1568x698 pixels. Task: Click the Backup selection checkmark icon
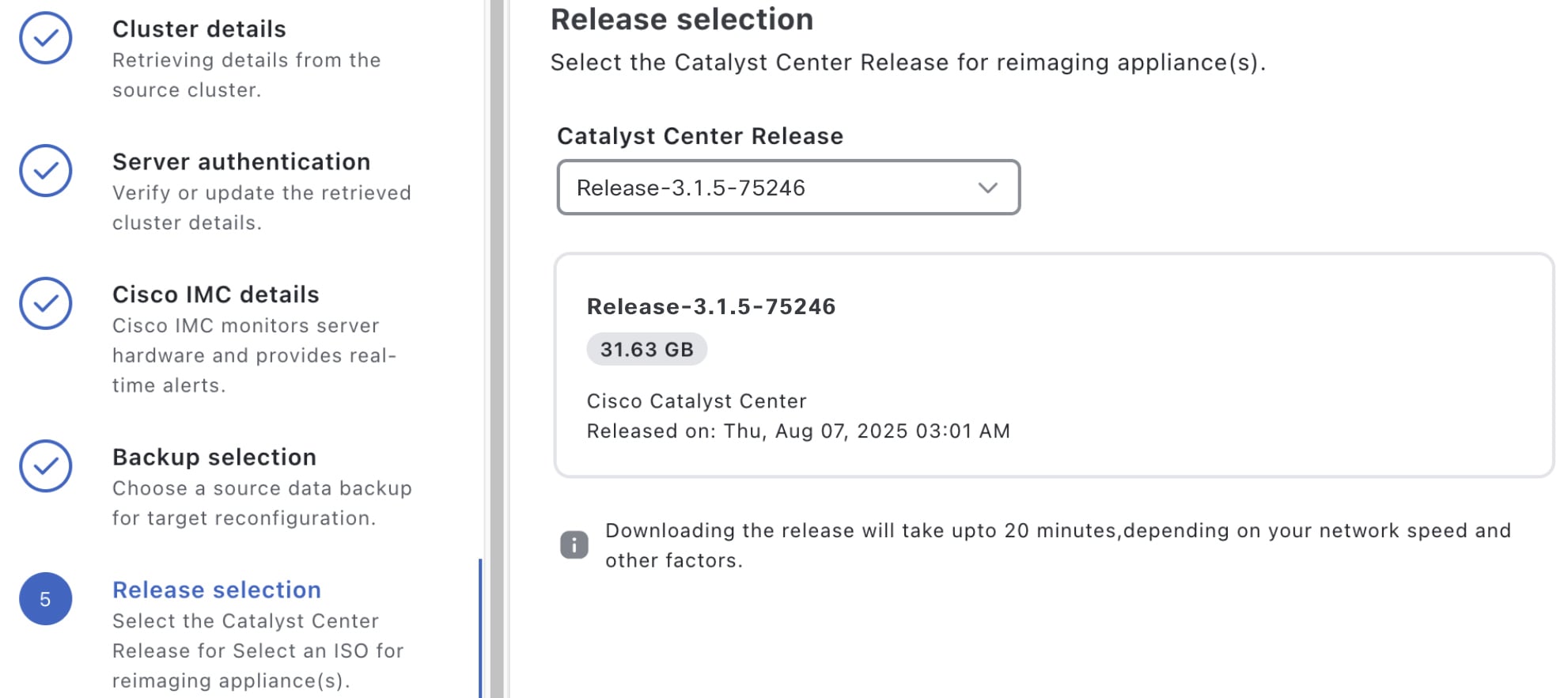(46, 466)
